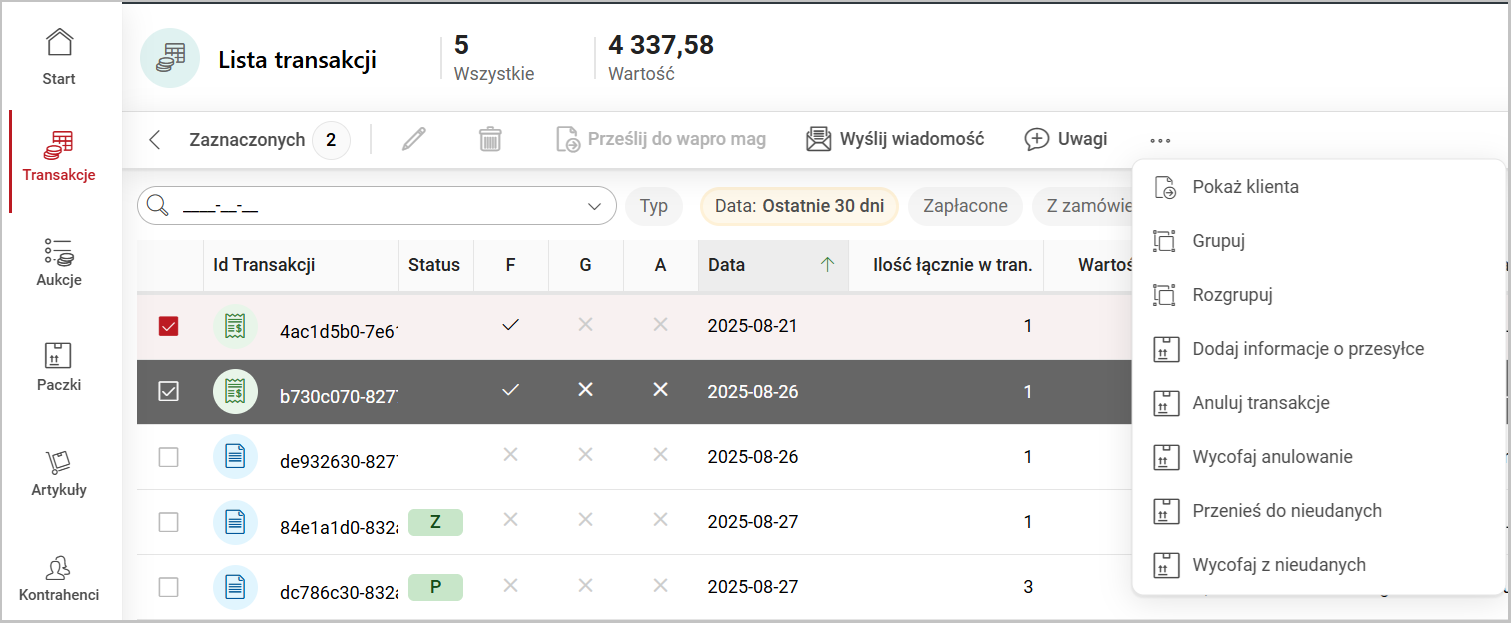This screenshot has width=1511, height=623.
Task: Click the trash delete icon in toolbar
Action: 490,139
